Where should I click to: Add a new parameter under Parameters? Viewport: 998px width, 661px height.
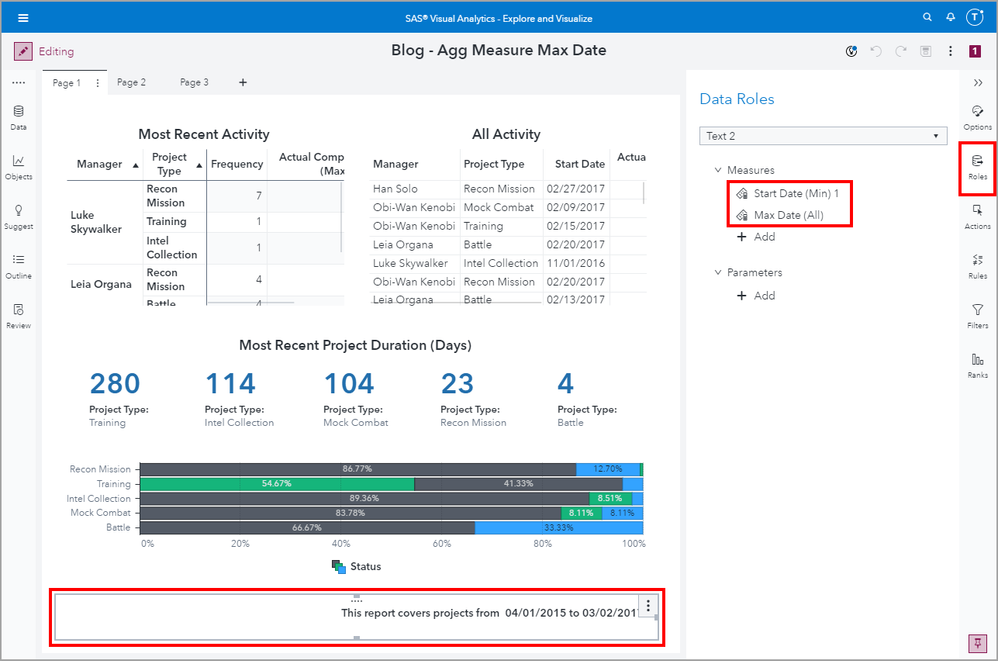point(756,296)
